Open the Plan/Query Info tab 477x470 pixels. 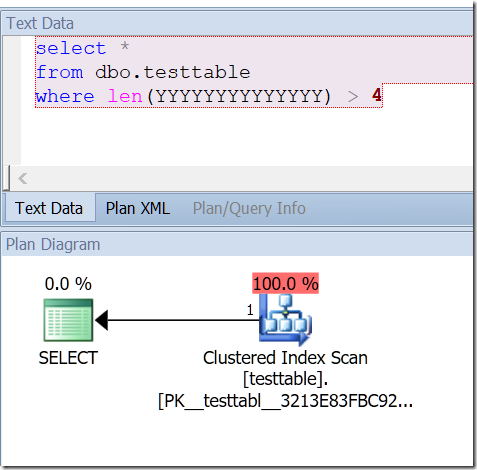click(x=249, y=208)
